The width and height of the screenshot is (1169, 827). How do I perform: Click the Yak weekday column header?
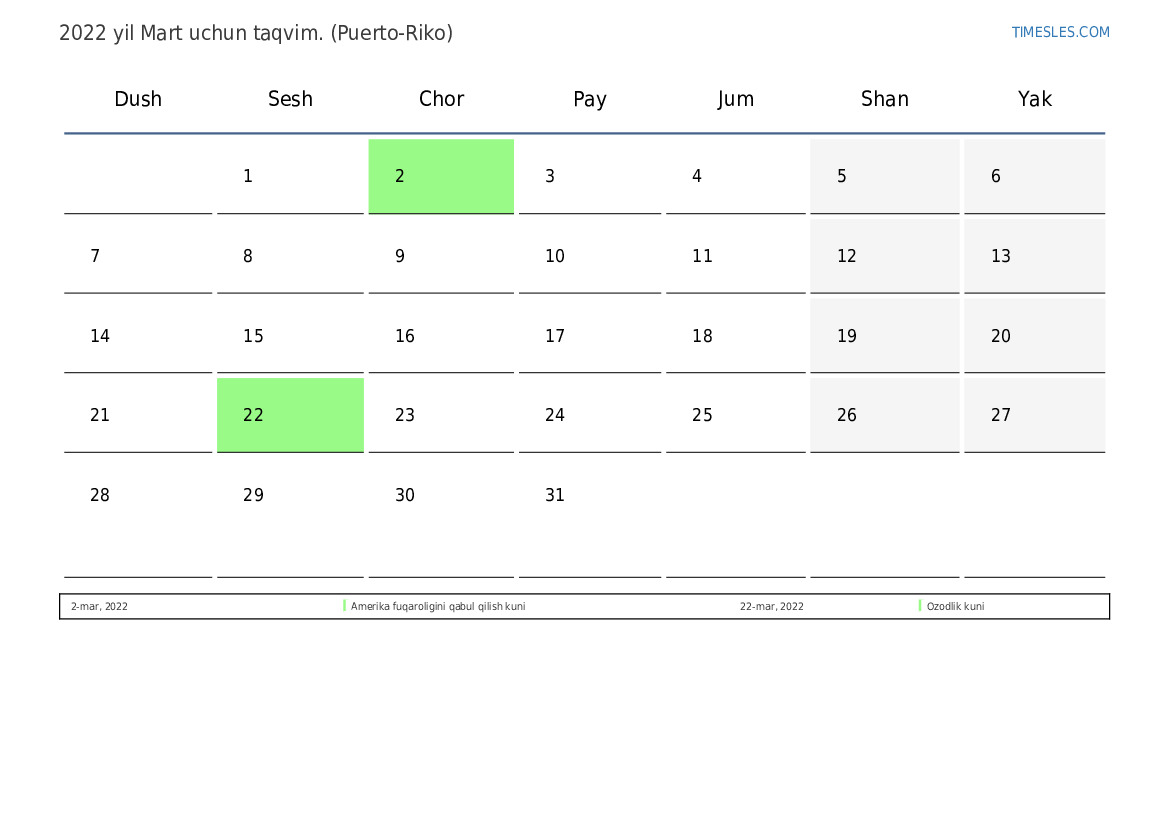(1034, 99)
